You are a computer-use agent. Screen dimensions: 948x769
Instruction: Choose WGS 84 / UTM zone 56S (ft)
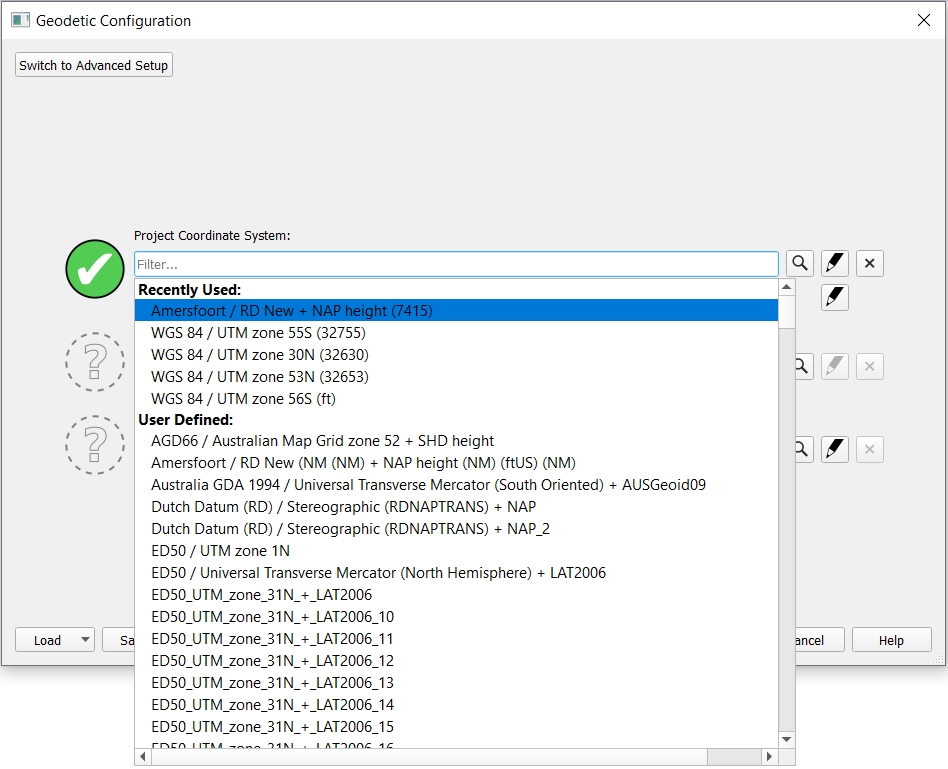click(x=243, y=399)
